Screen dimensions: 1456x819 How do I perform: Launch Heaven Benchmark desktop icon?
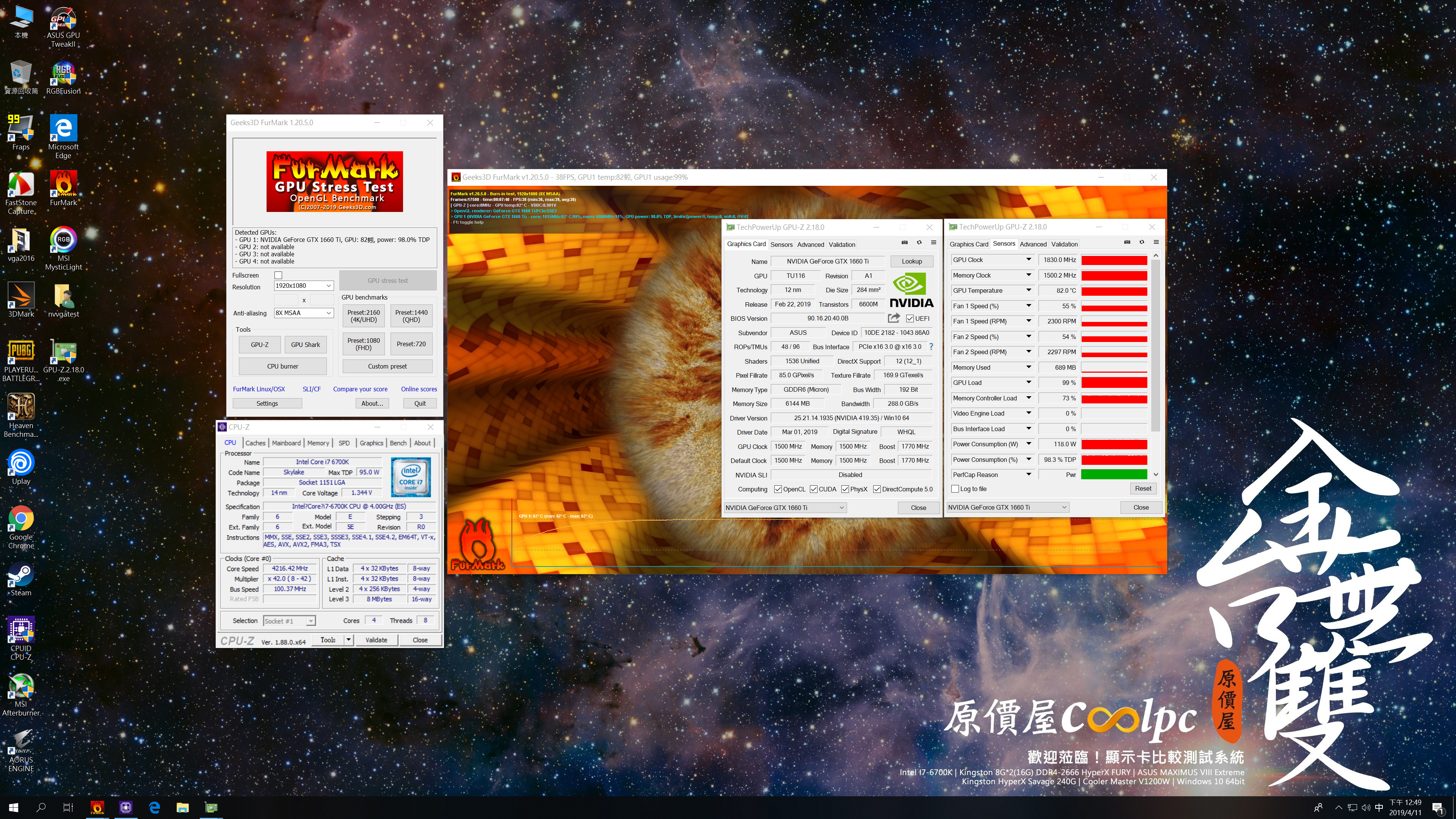tap(21, 416)
